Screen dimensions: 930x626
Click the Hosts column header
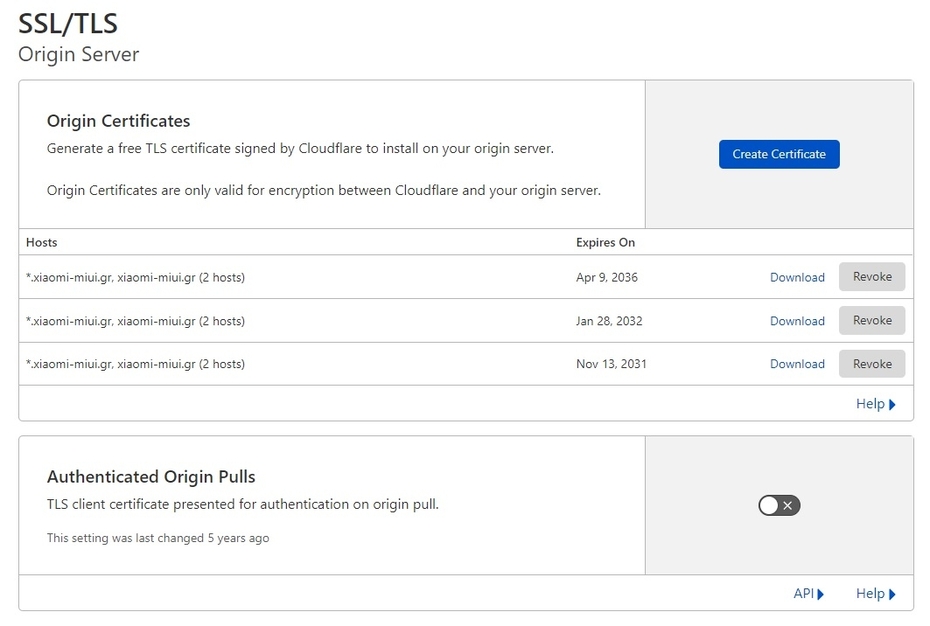[42, 242]
